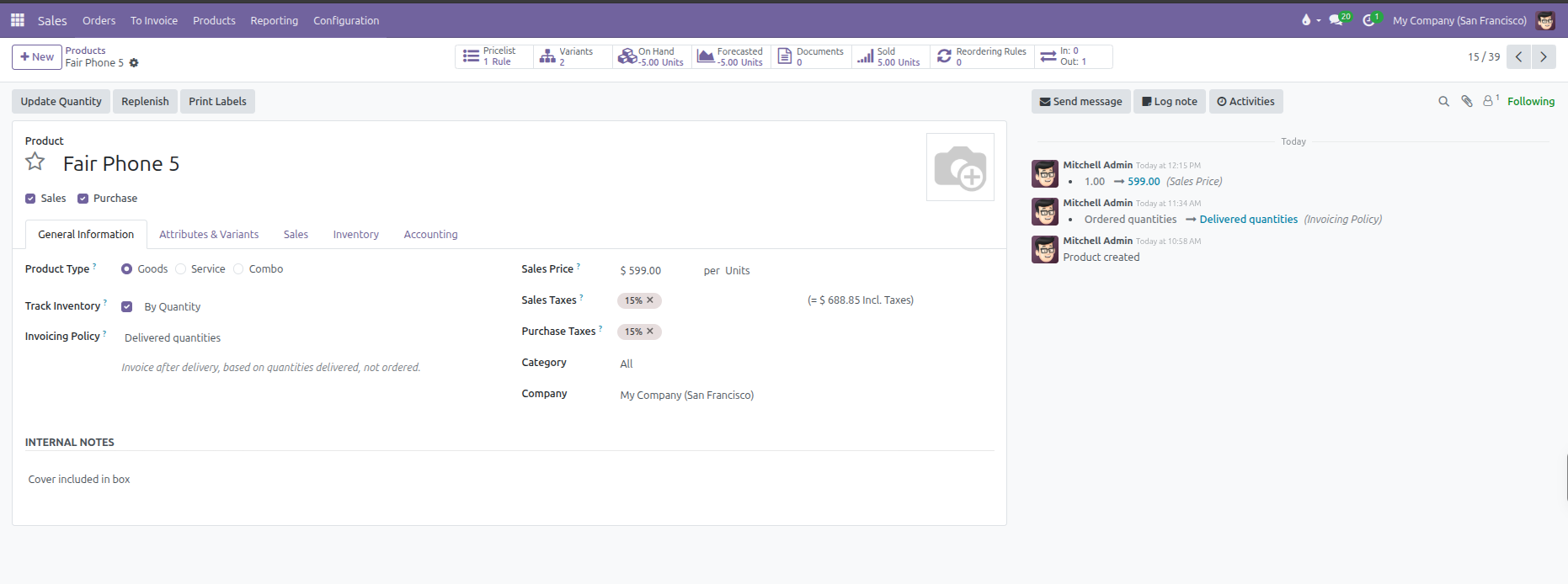This screenshot has height=584, width=1568.
Task: Click the Sales app title
Action: pos(52,20)
